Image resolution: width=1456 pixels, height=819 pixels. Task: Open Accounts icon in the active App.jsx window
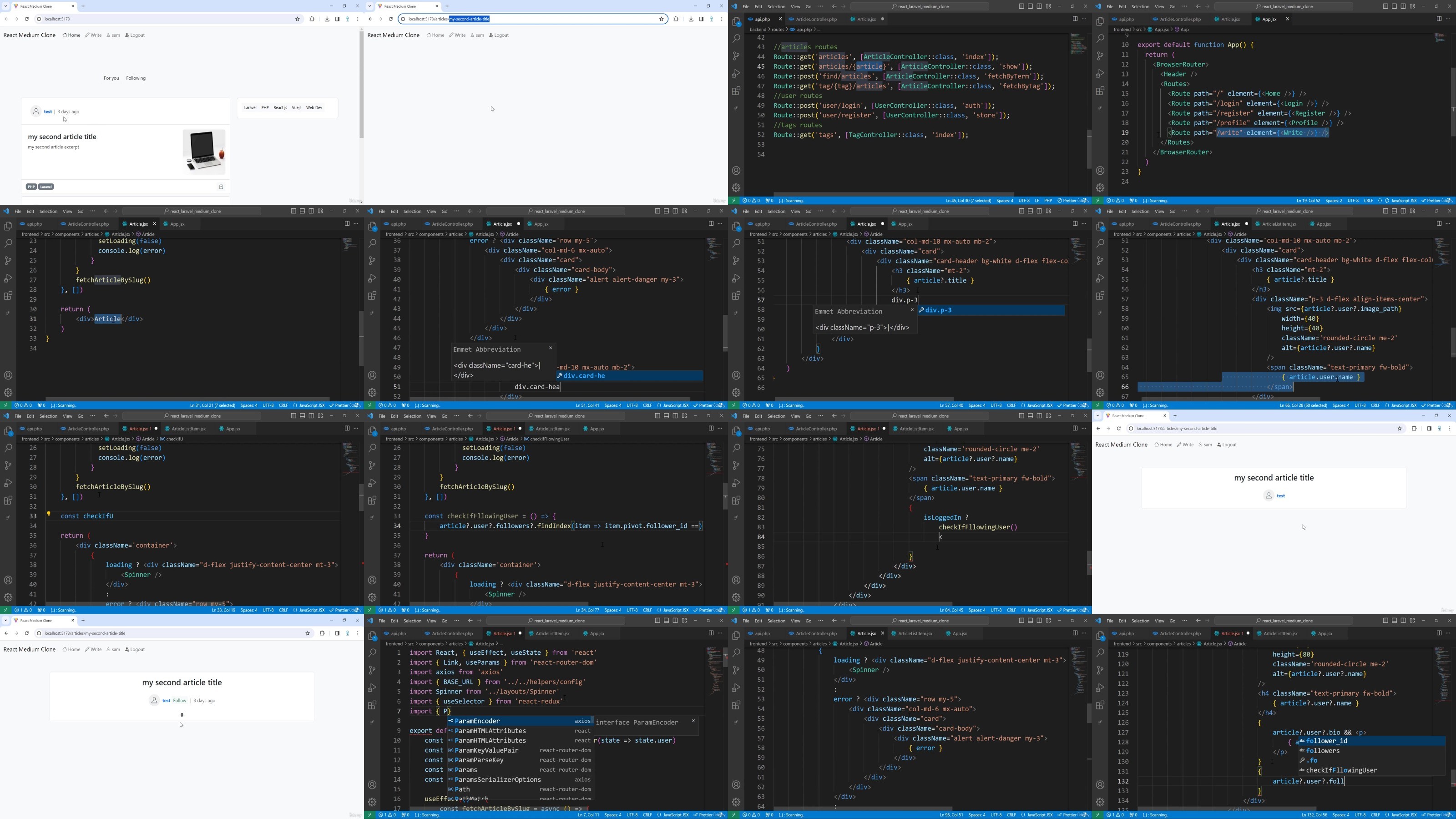pyautogui.click(x=1100, y=171)
